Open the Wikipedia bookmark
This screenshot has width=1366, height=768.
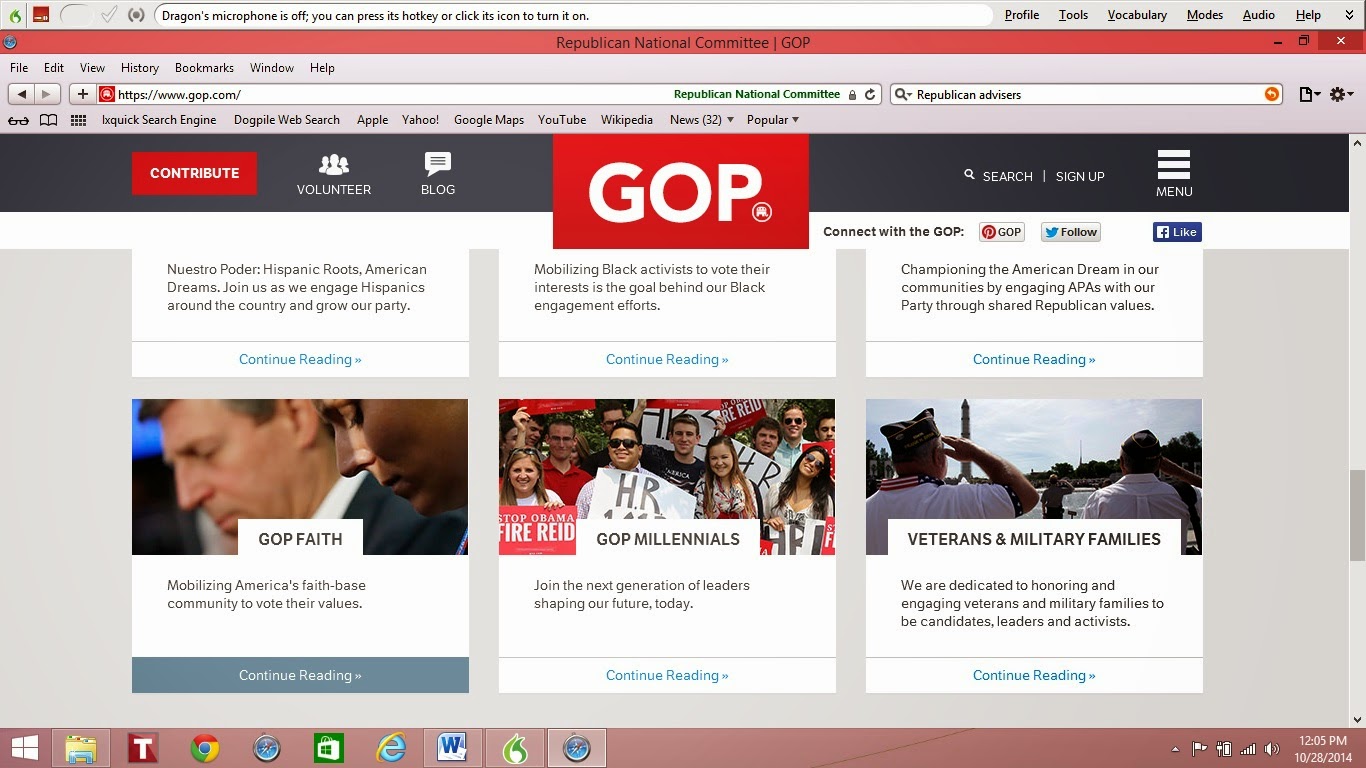coord(627,120)
